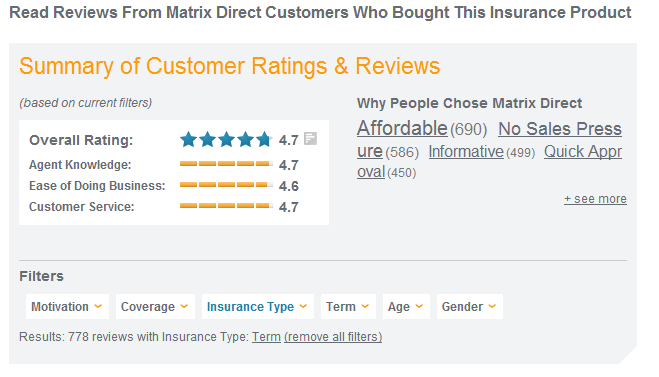Screen dimensions: 659x377
Task: Click the remove all filters link
Action: (x=333, y=337)
